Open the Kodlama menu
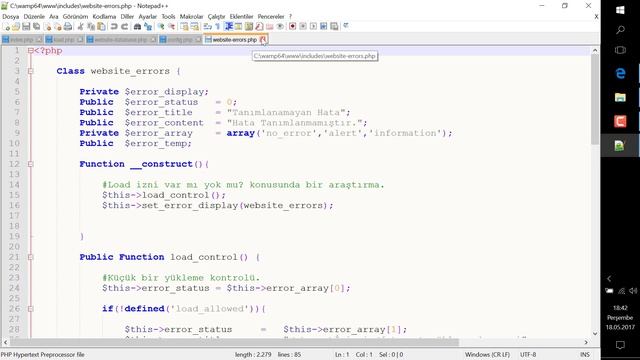This screenshot has width=640, height=360. tap(104, 16)
